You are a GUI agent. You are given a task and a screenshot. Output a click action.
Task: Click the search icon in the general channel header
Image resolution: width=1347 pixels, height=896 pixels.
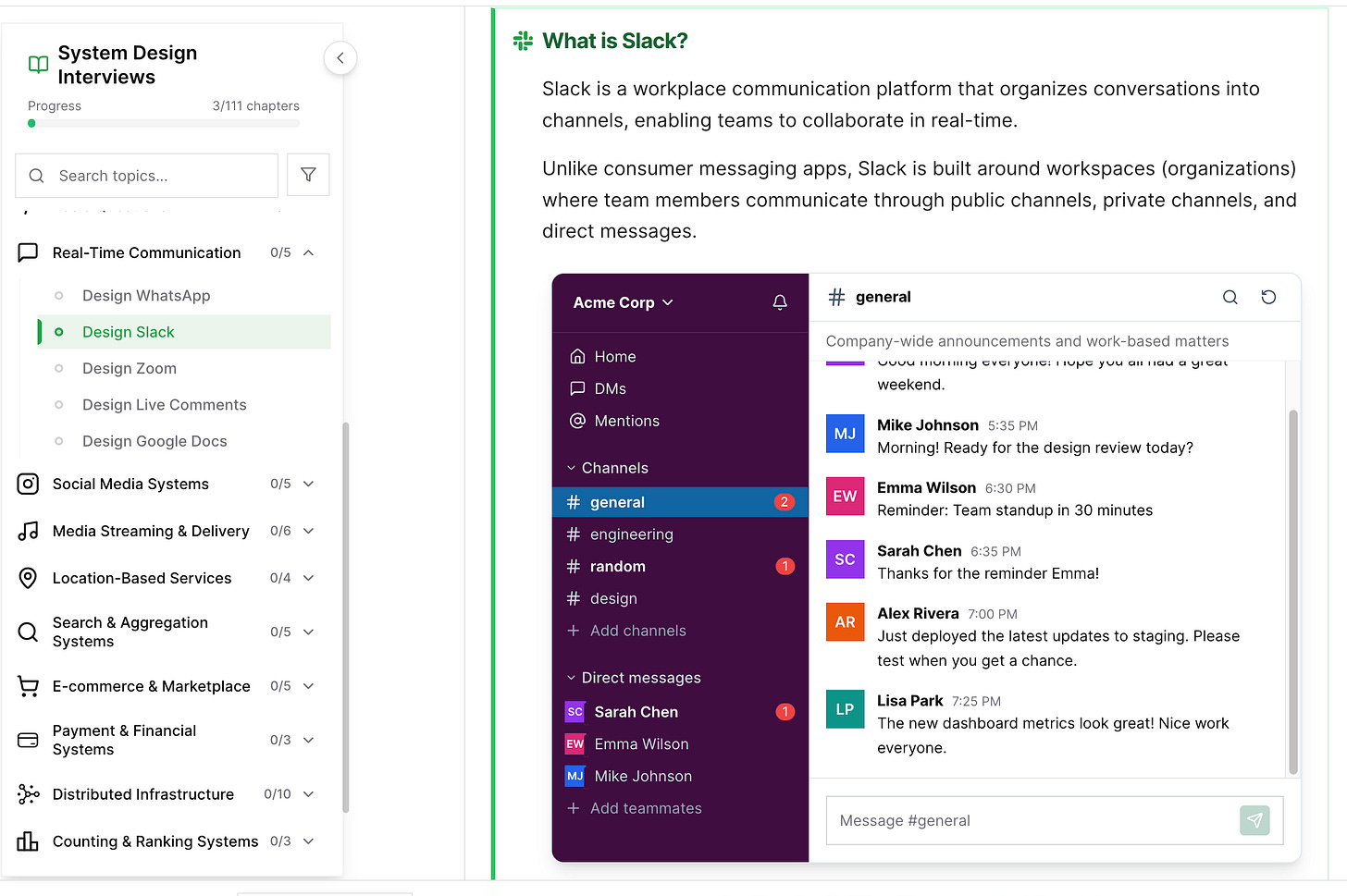1230,297
